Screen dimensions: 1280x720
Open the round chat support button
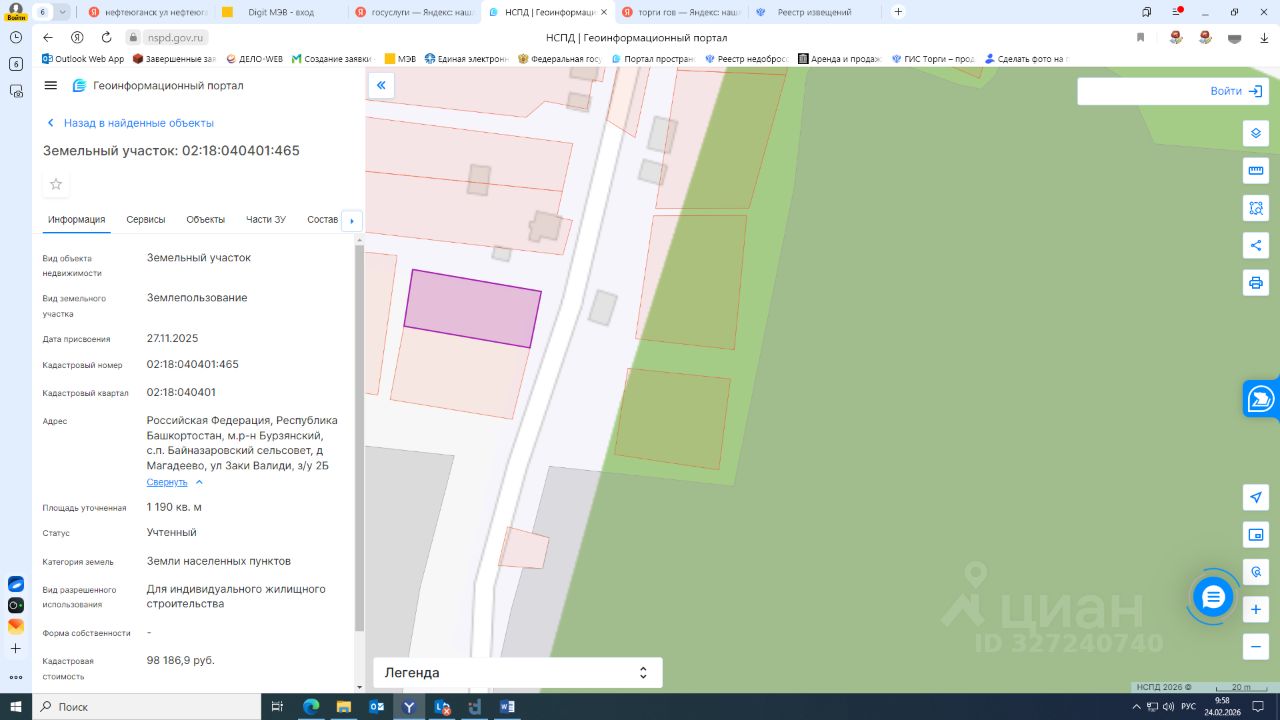(1214, 598)
